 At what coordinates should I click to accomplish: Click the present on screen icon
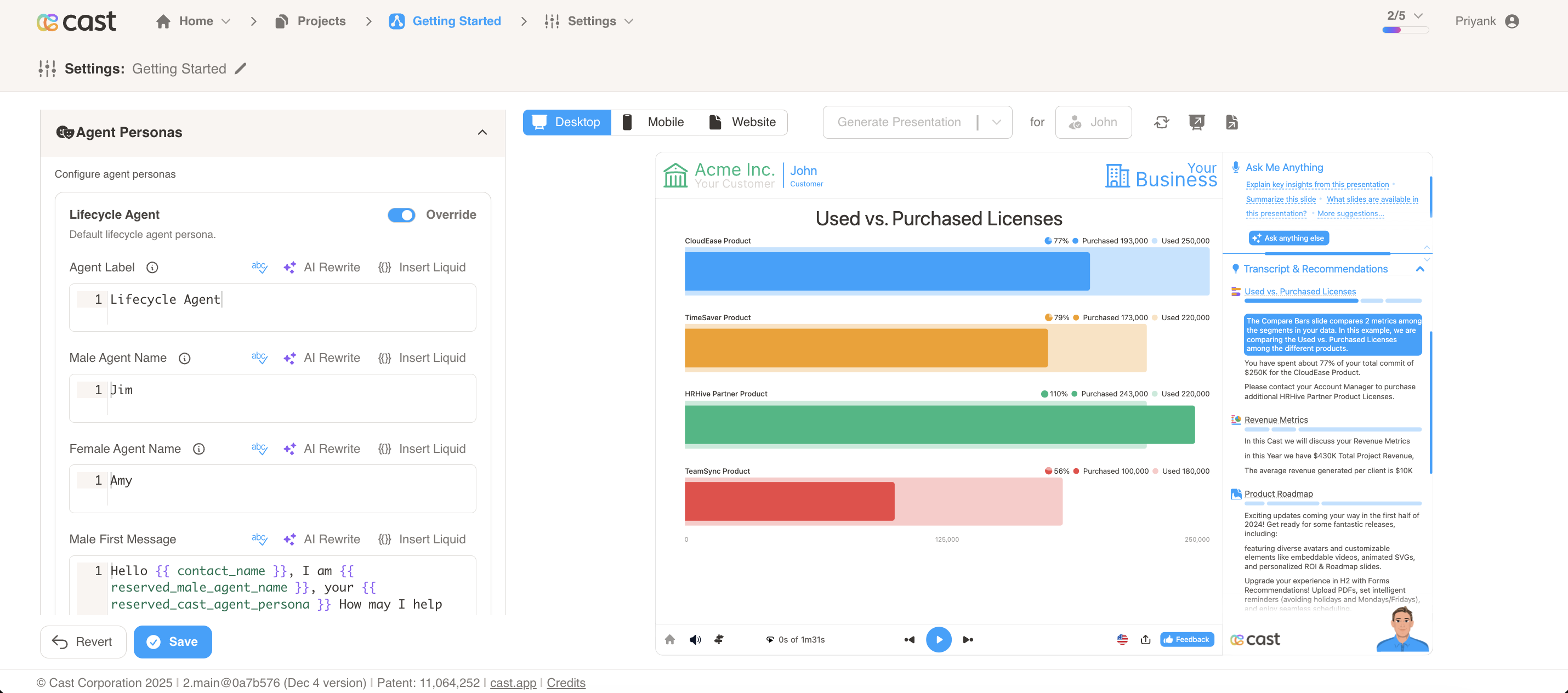click(x=1196, y=122)
